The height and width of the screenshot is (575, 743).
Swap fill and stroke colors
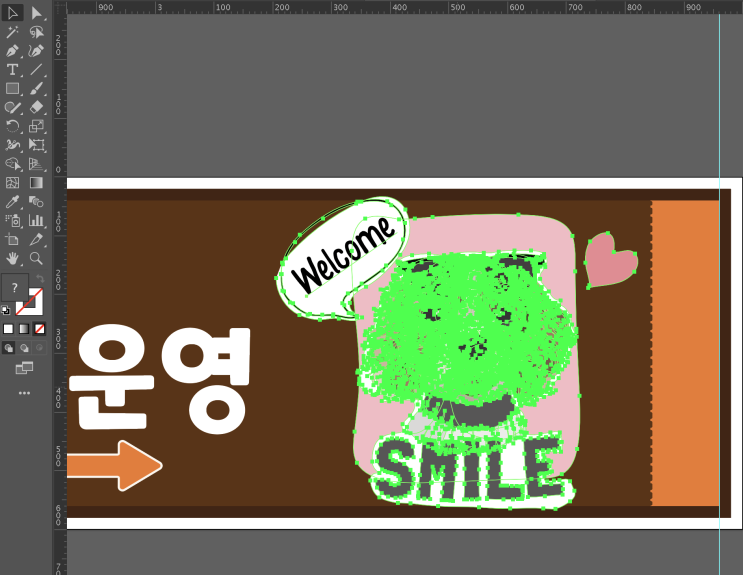pos(40,279)
